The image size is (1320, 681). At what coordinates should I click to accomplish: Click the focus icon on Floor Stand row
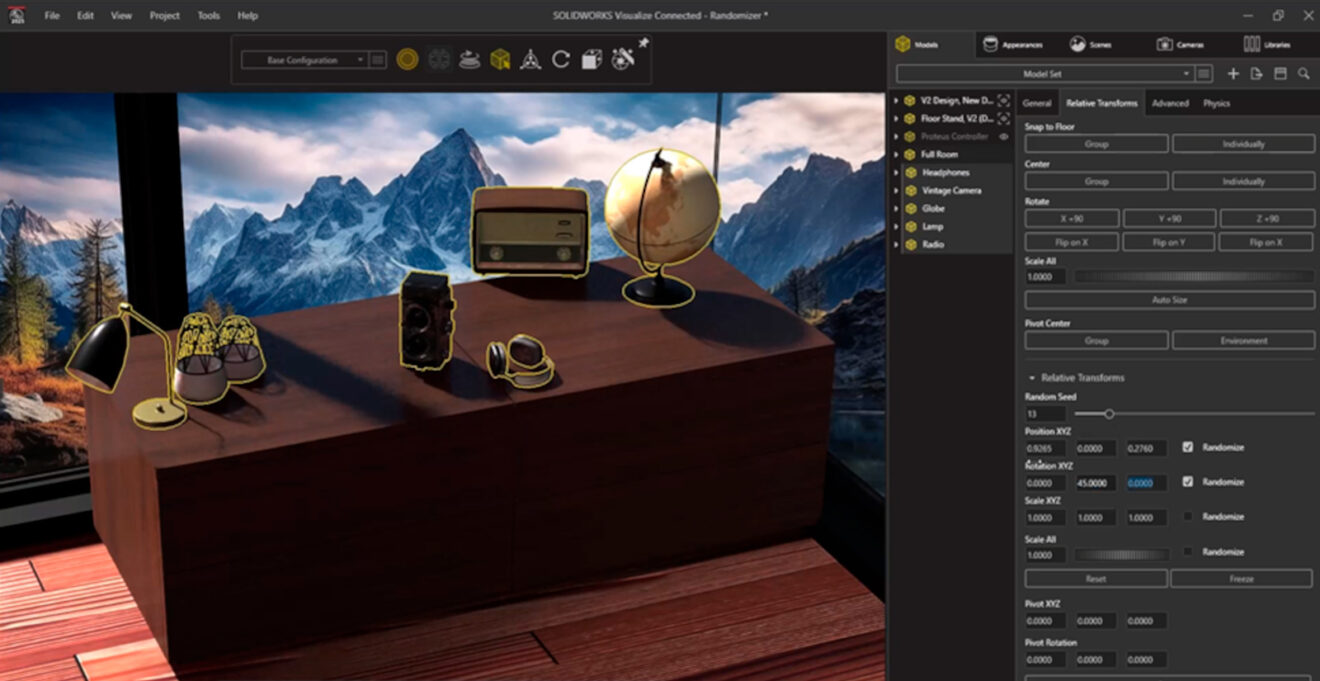point(1003,118)
